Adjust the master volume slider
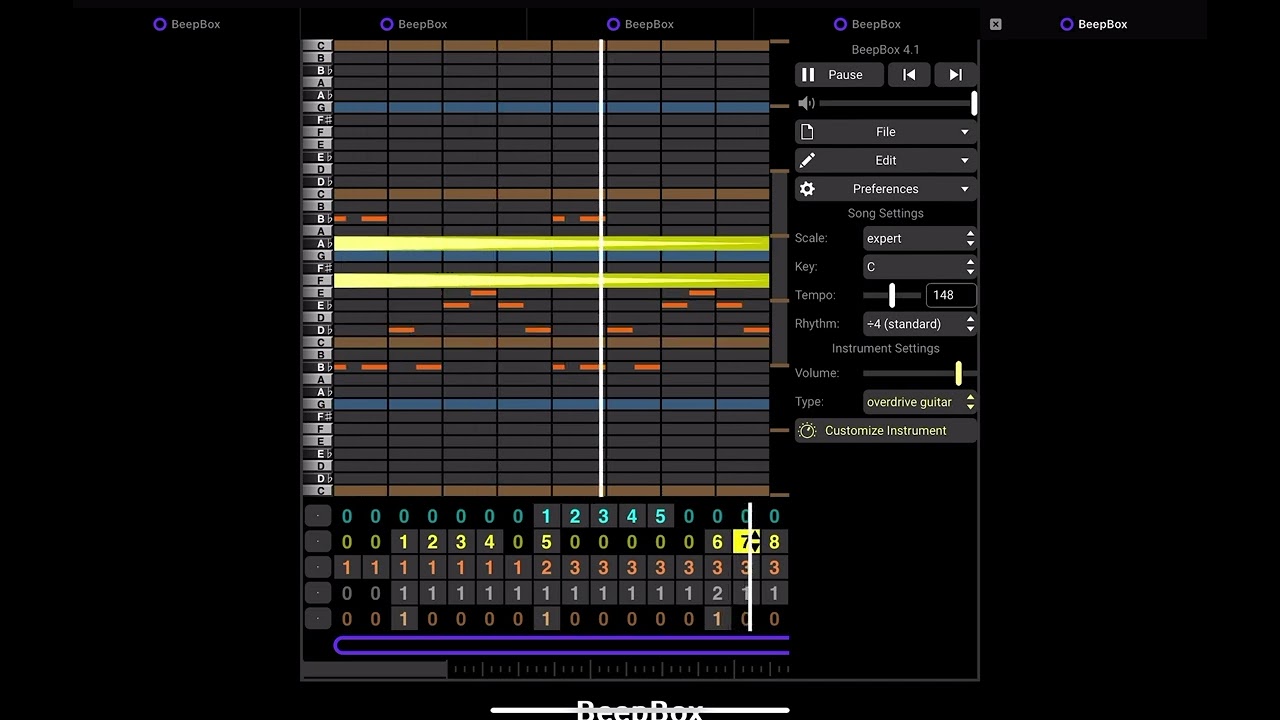This screenshot has width=1280, height=720. (897, 103)
